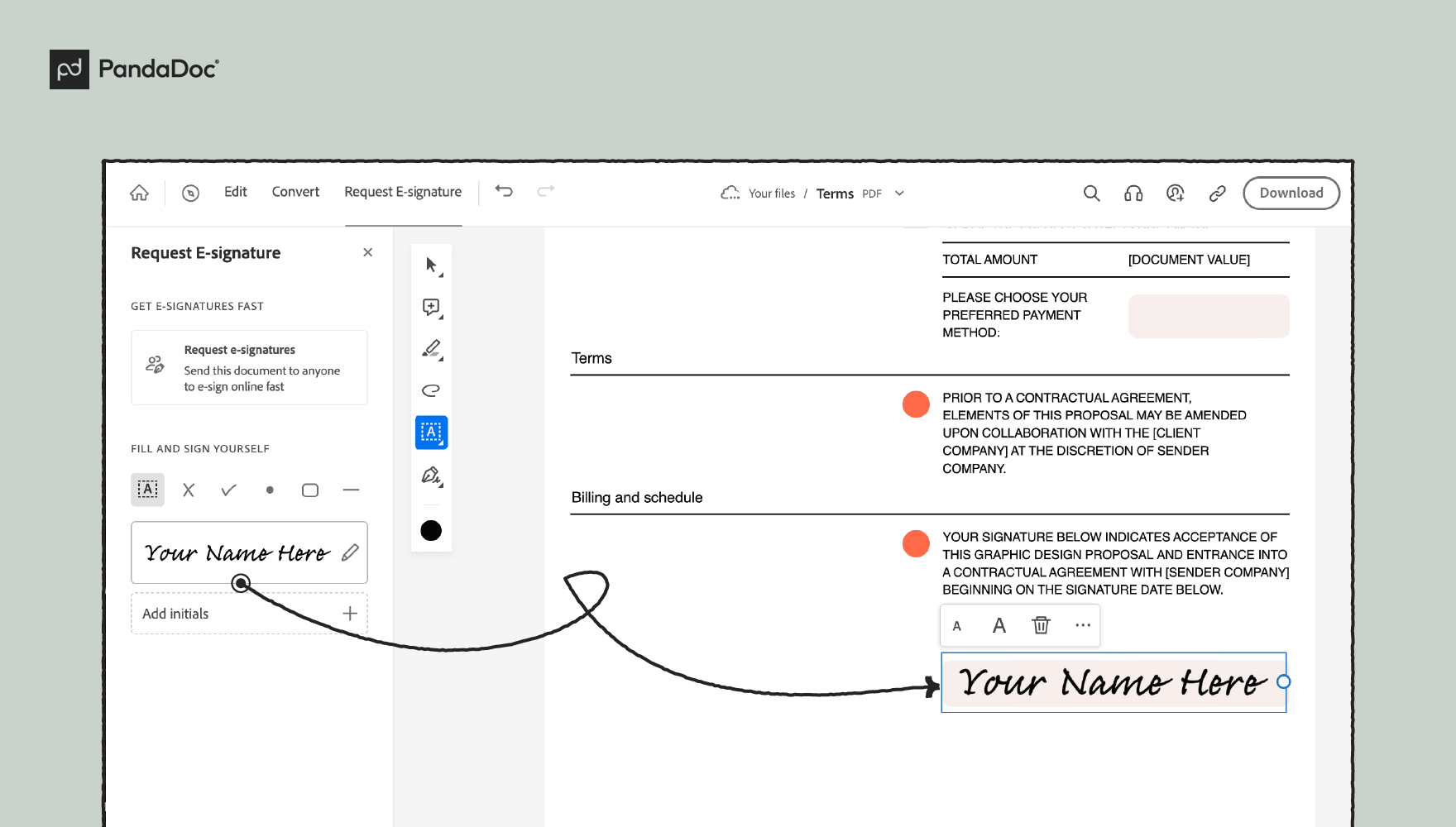Select the highlighter drawing tool
Viewport: 1456px width, 827px height.
coord(431,348)
